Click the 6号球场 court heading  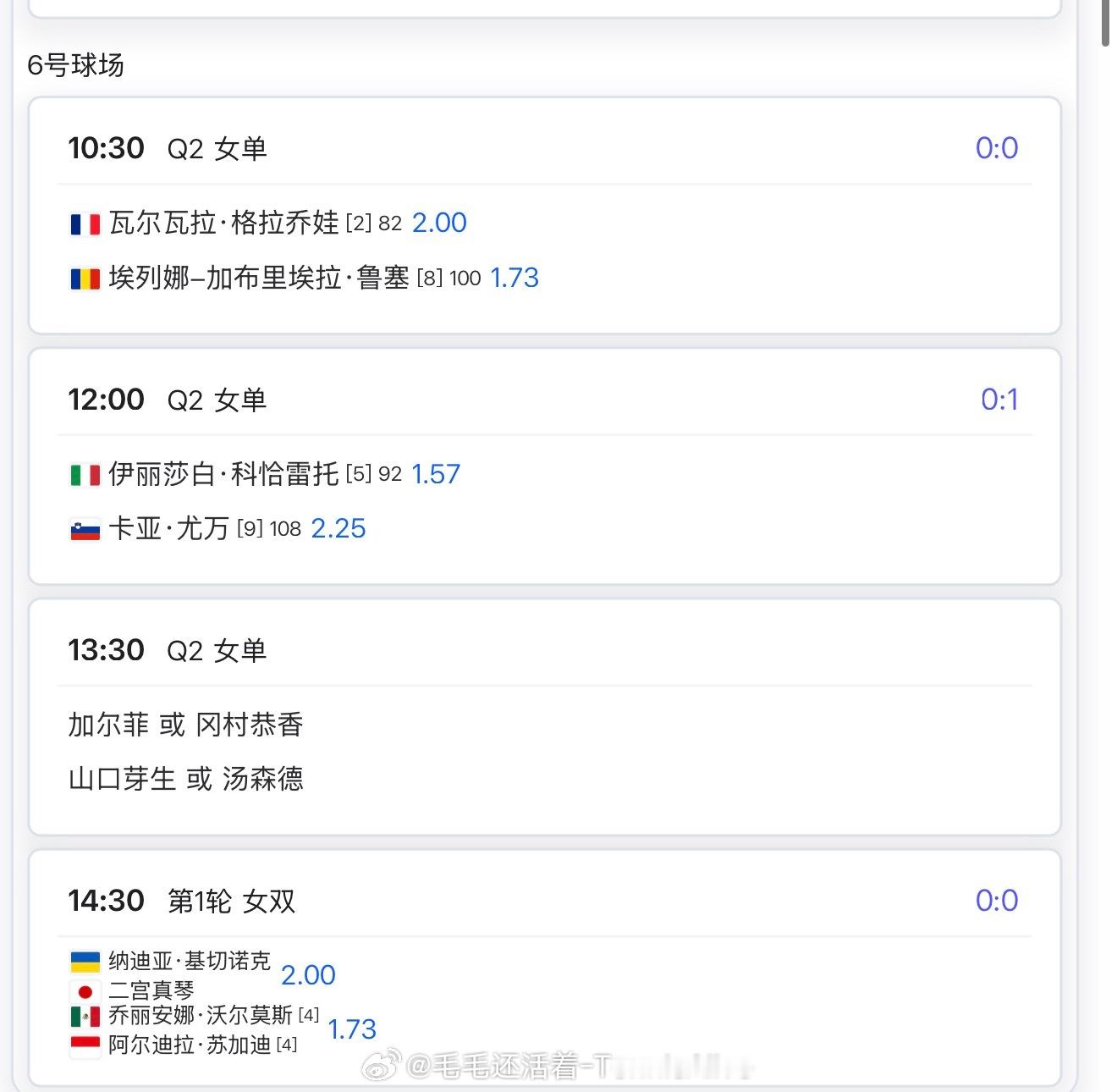[x=76, y=65]
